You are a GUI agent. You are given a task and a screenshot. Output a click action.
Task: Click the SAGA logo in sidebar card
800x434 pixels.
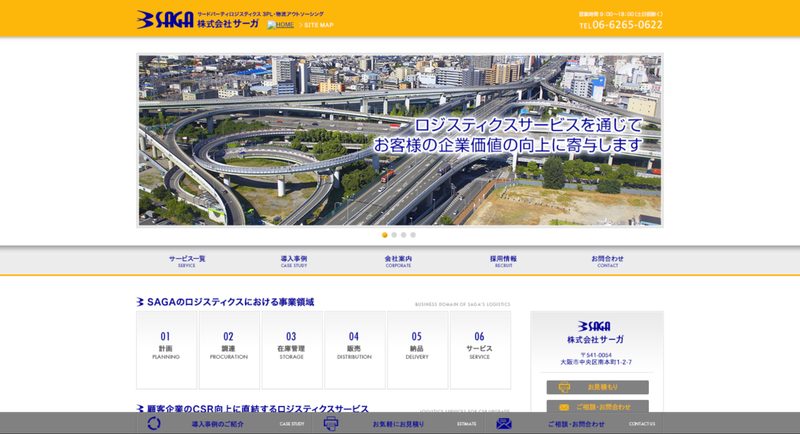point(594,326)
